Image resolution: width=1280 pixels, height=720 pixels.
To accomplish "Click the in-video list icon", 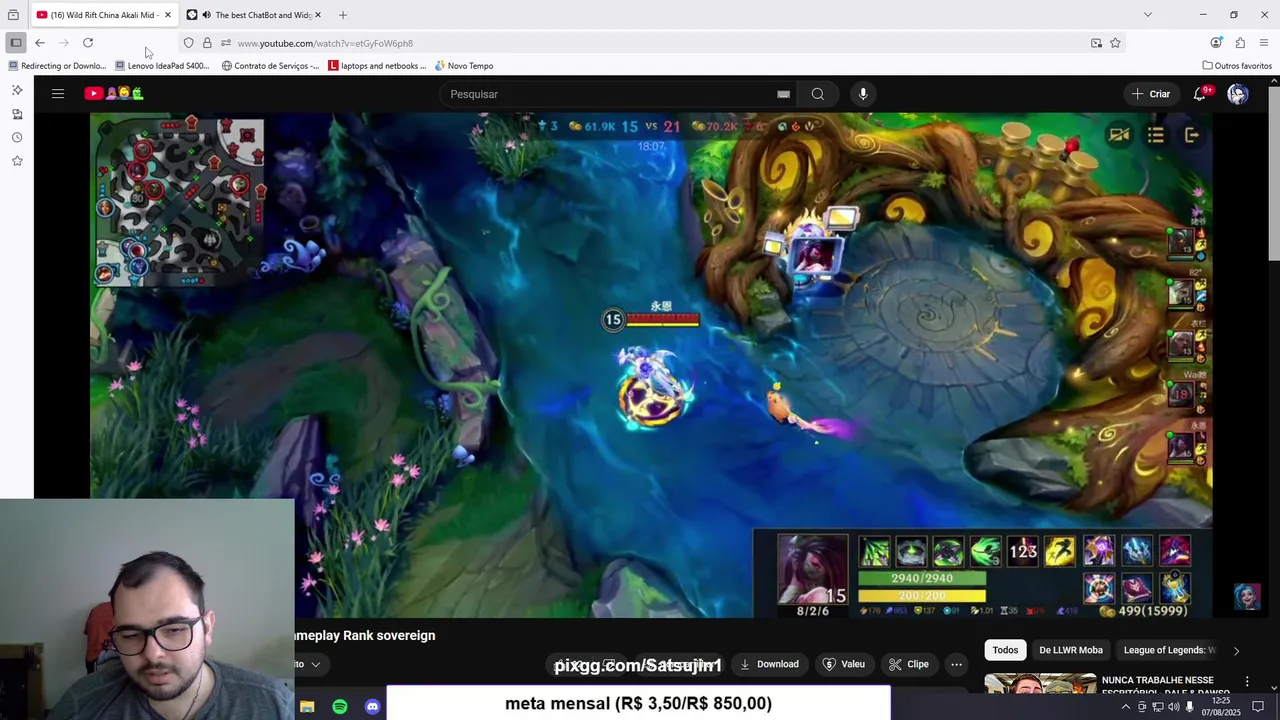I will pos(1156,135).
